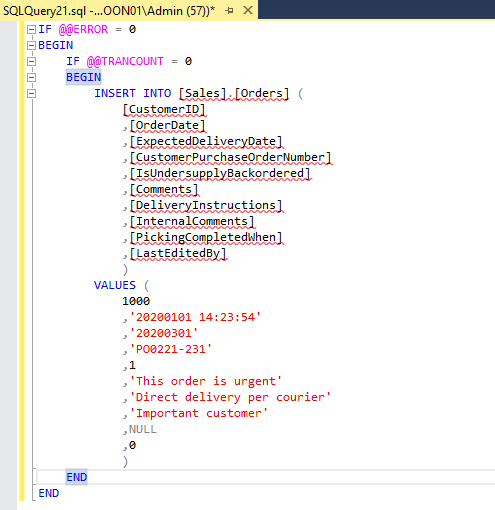Click the NULL value
Image resolution: width=495 pixels, height=510 pixels.
click(x=143, y=429)
